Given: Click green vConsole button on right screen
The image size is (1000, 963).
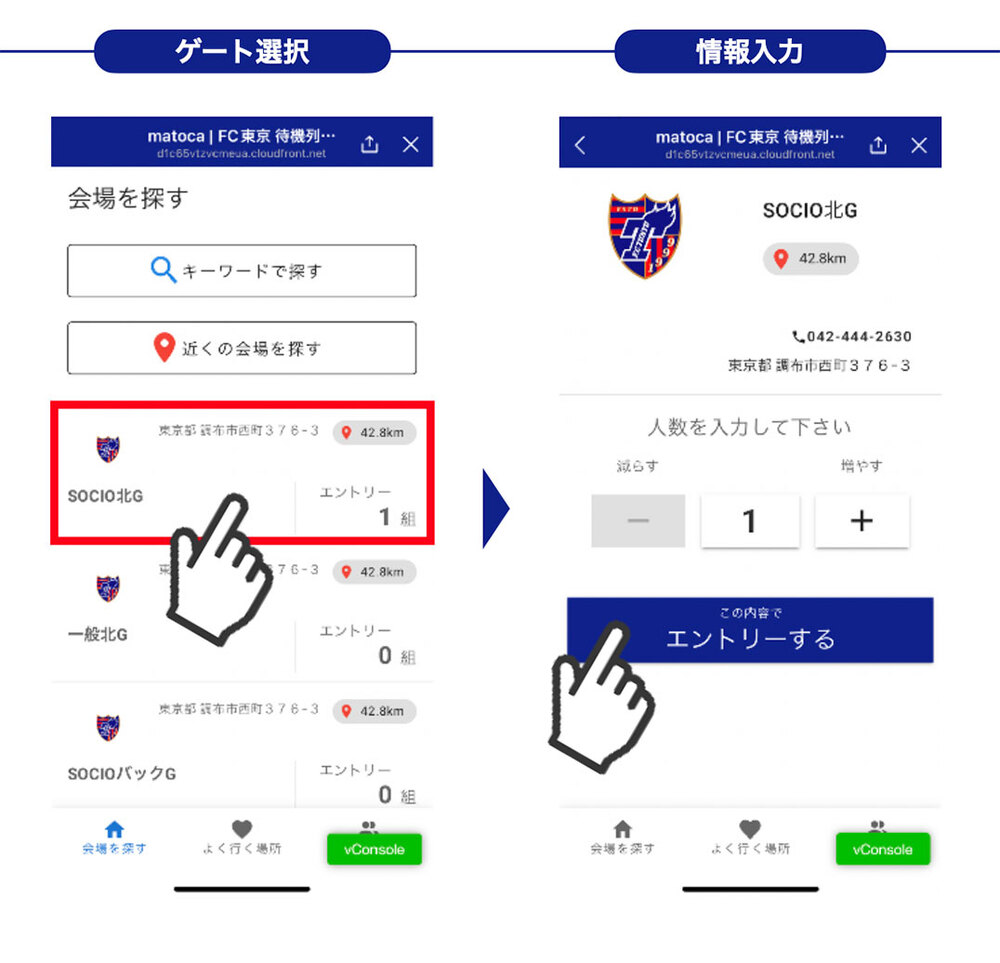Looking at the screenshot, I should pyautogui.click(x=883, y=849).
